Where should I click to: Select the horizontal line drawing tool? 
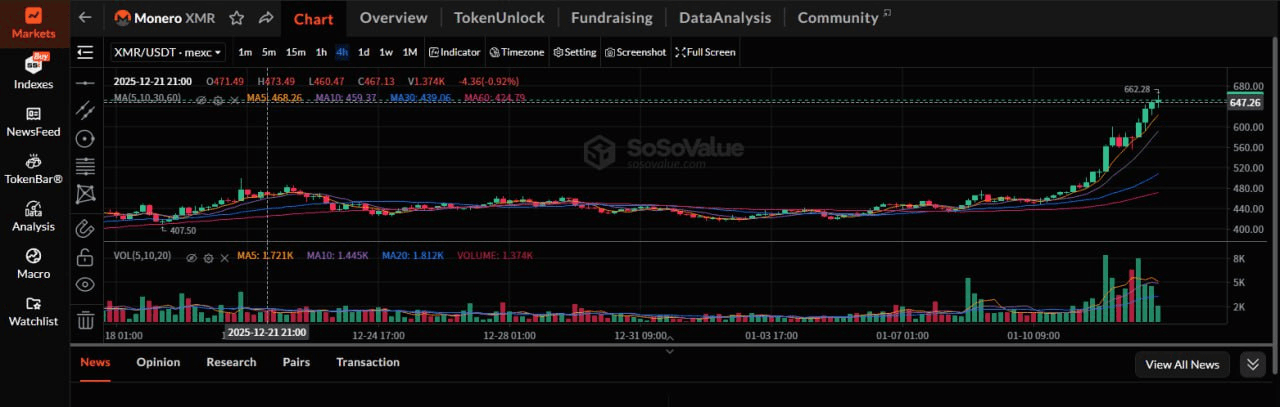pos(85,82)
